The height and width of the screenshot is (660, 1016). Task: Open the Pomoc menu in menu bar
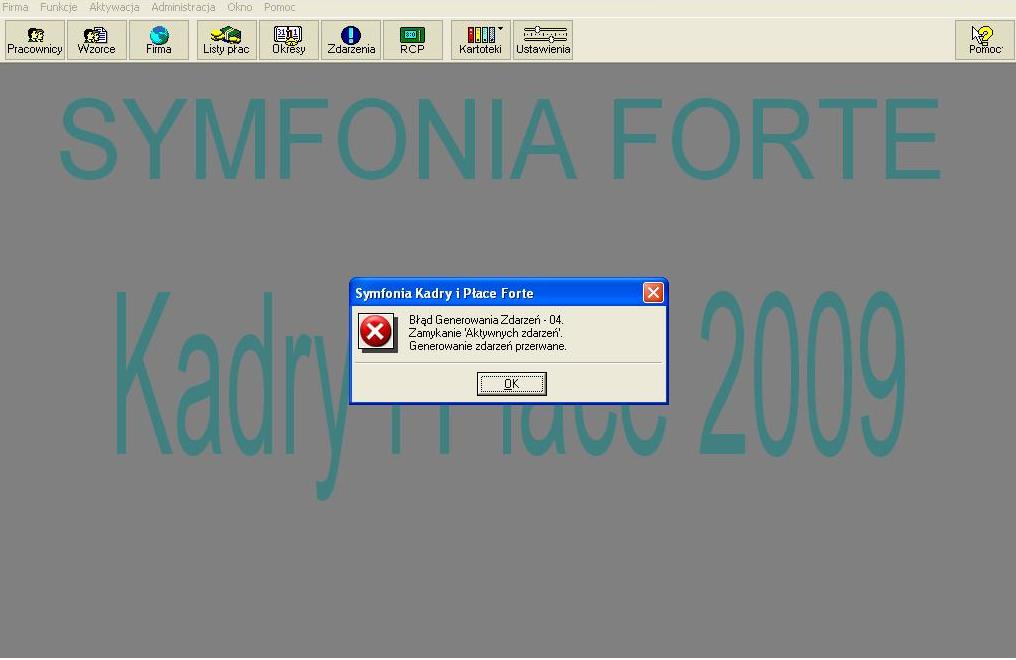click(x=279, y=7)
